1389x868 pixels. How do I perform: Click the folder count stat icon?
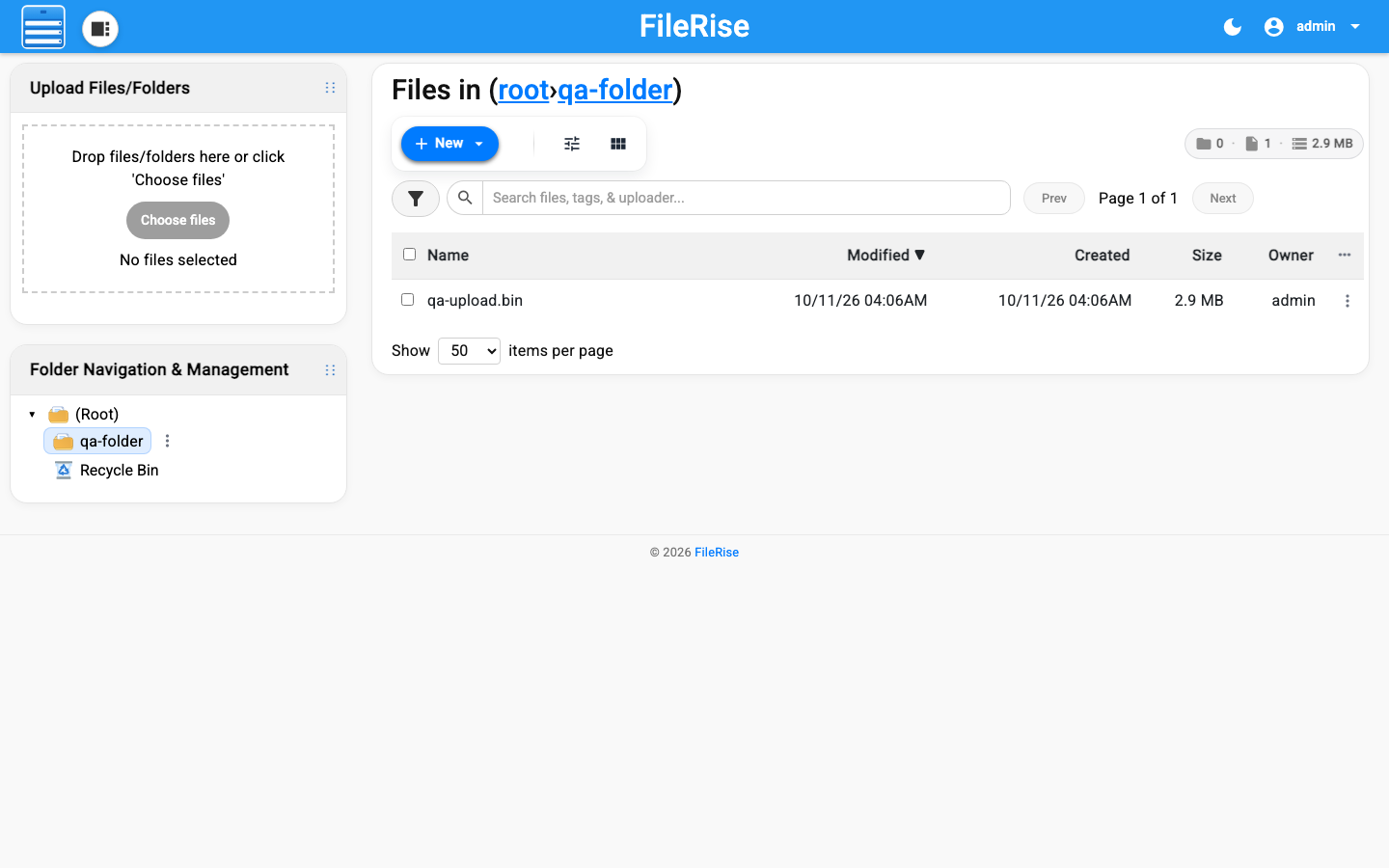point(1204,144)
